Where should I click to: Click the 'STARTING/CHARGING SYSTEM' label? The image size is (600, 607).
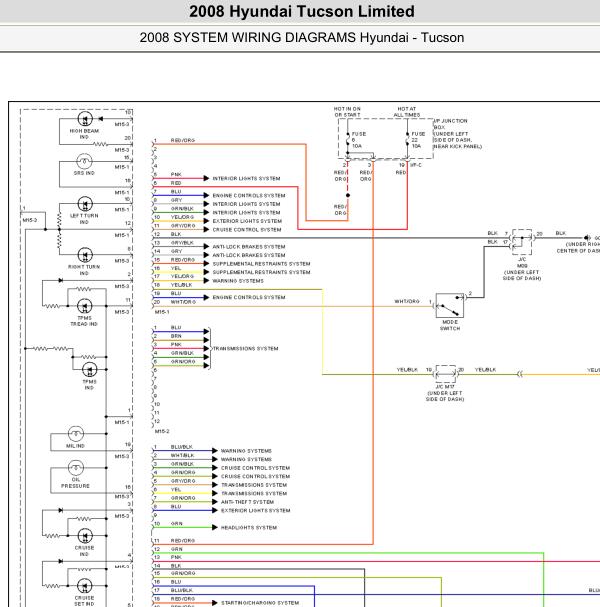260,603
